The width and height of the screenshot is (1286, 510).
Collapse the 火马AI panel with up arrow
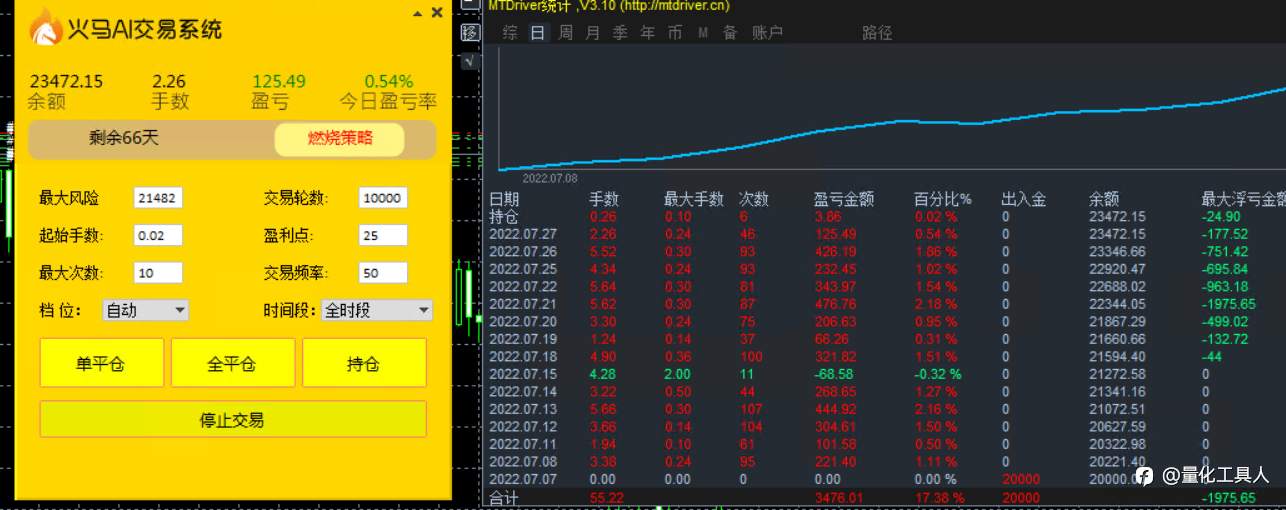tap(418, 14)
